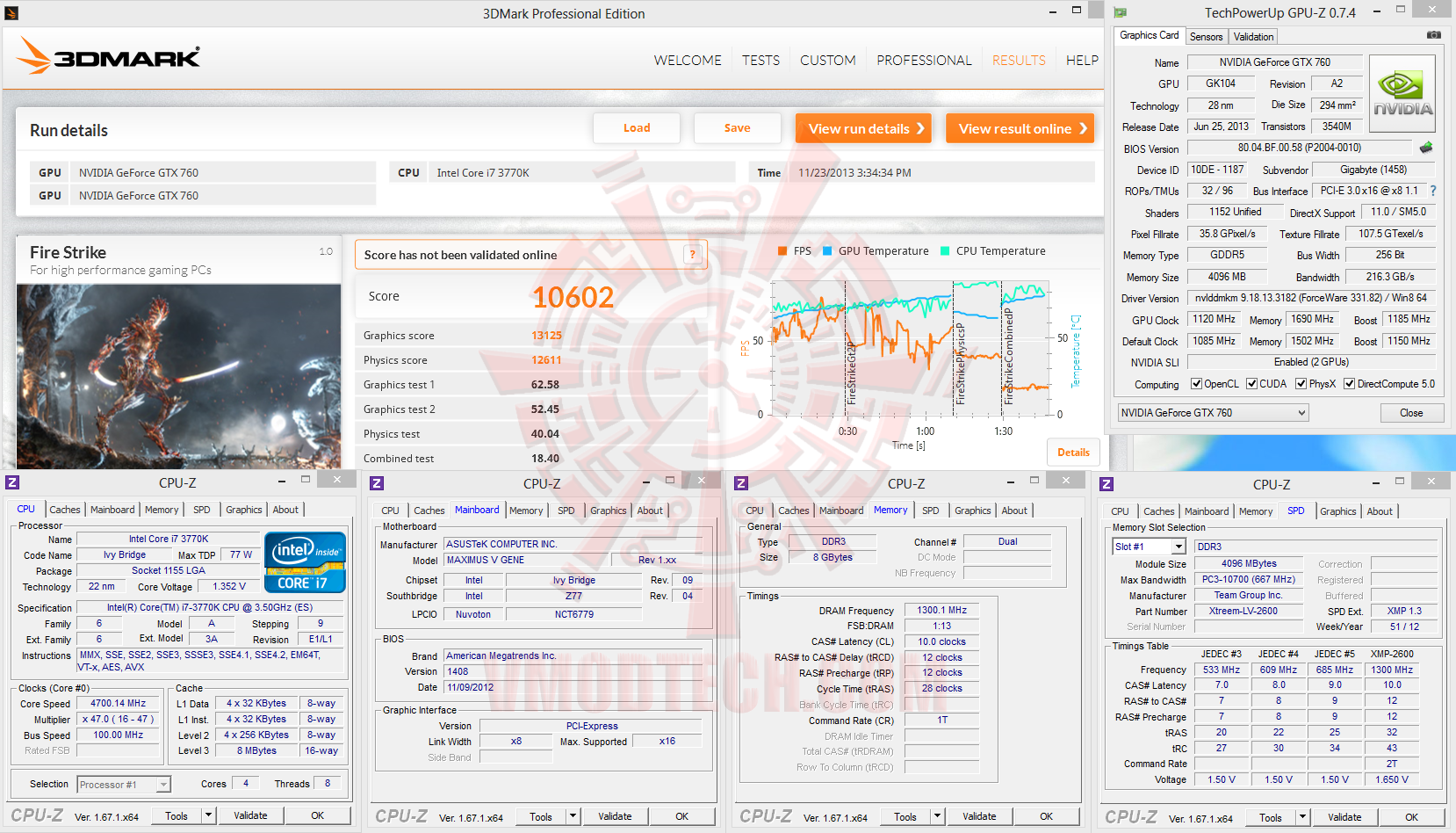Select the Graphics Card tab in GPU-Z
The width and height of the screenshot is (1456, 833).
[1150, 35]
